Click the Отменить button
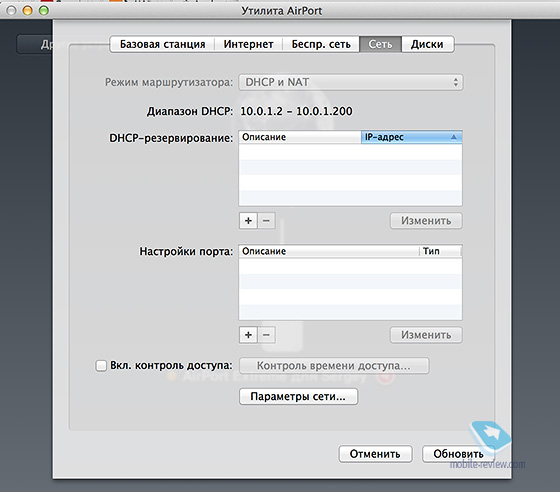 tap(375, 454)
